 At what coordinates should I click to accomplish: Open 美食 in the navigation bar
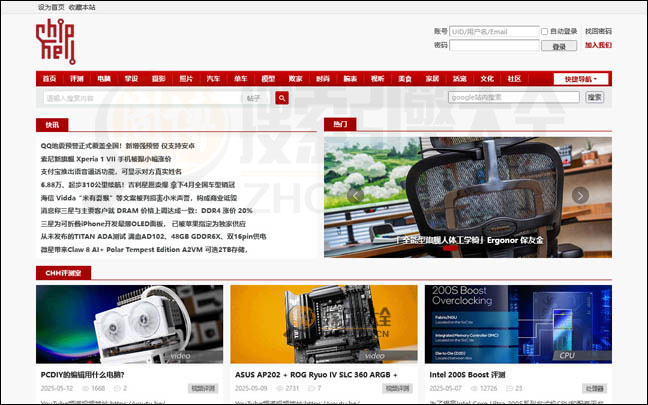pos(405,79)
